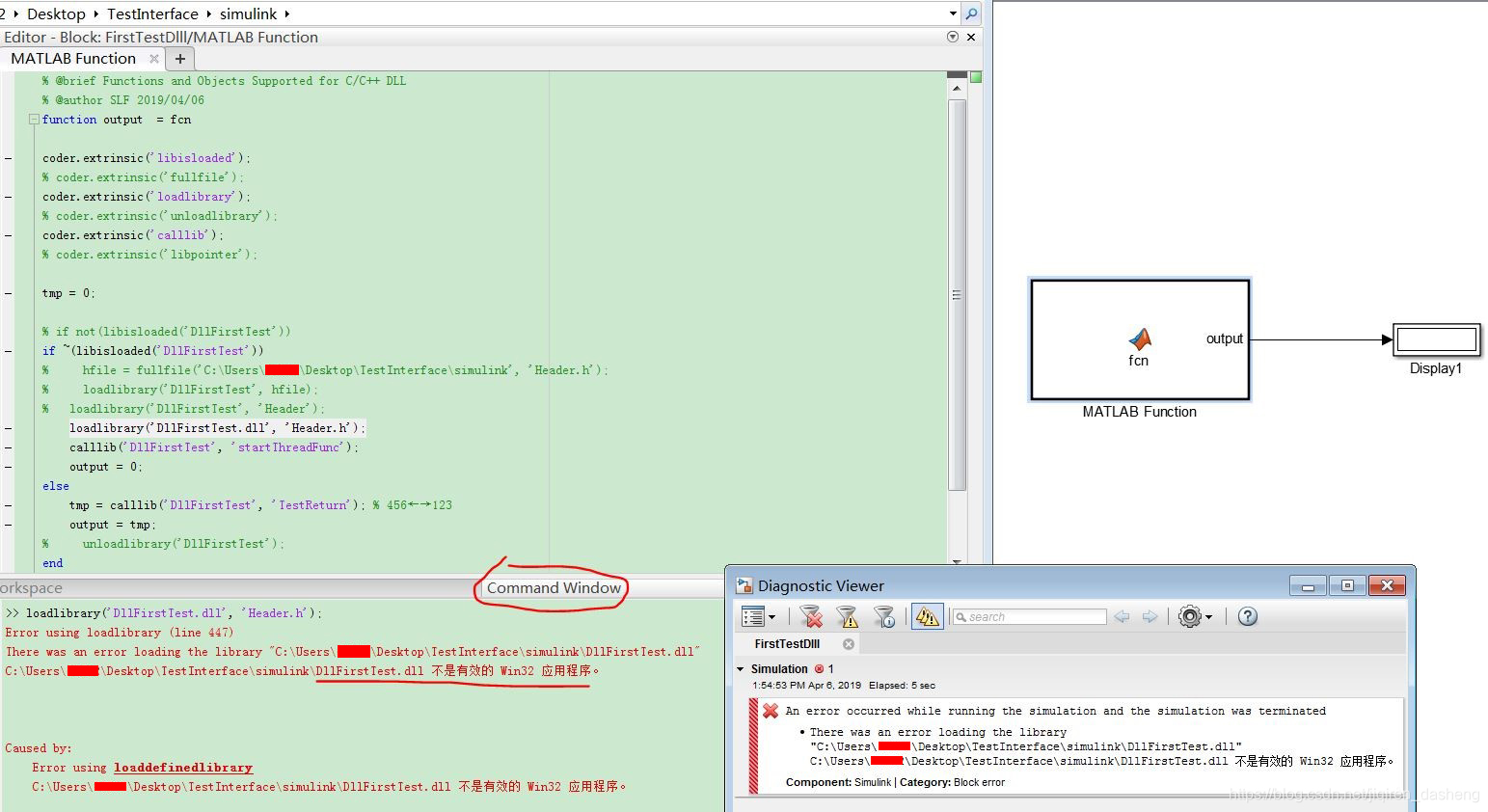
Task: Click the Diagnostic Viewer title bar icon
Action: click(744, 585)
